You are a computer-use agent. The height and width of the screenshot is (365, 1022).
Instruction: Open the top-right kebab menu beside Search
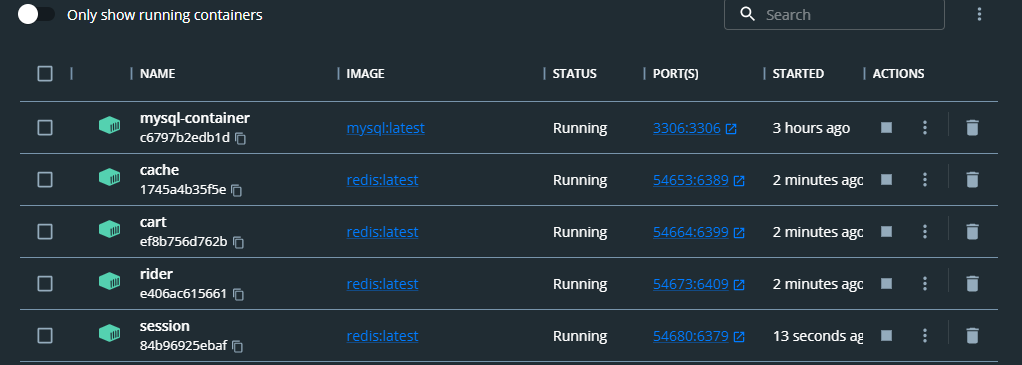click(x=979, y=14)
